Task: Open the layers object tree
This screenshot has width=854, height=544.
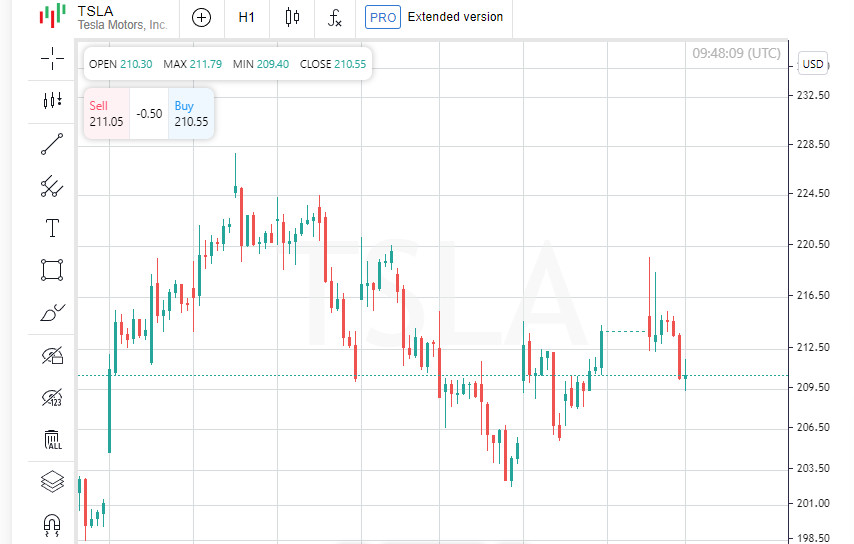Action: pyautogui.click(x=52, y=481)
